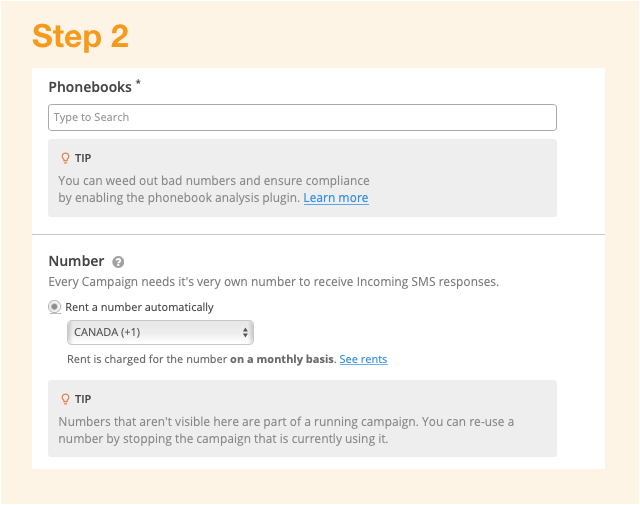The height and width of the screenshot is (505, 640).
Task: Click the TIP label in running campaign box
Action: click(83, 399)
